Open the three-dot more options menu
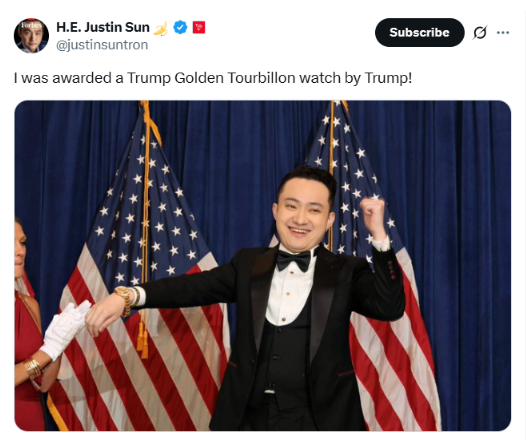The height and width of the screenshot is (443, 526). coord(503,33)
